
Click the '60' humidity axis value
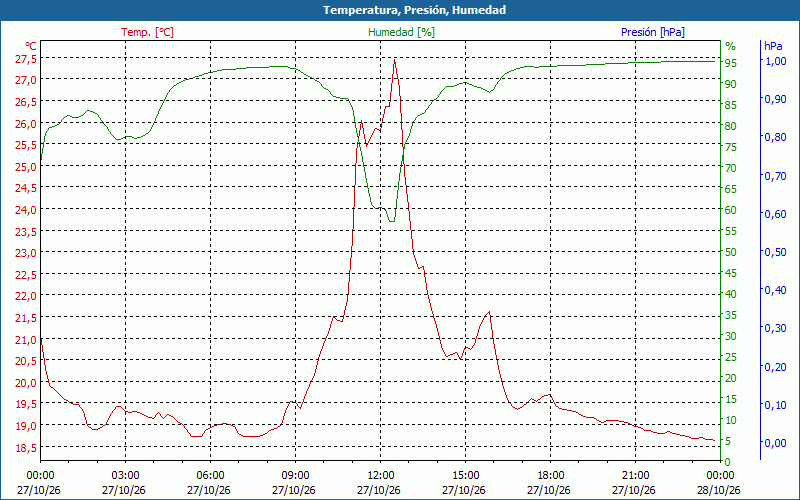tap(731, 210)
